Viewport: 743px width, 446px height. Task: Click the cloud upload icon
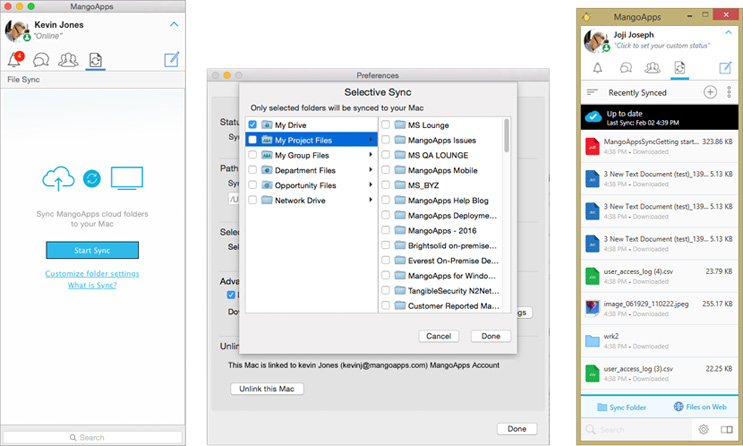pyautogui.click(x=58, y=178)
